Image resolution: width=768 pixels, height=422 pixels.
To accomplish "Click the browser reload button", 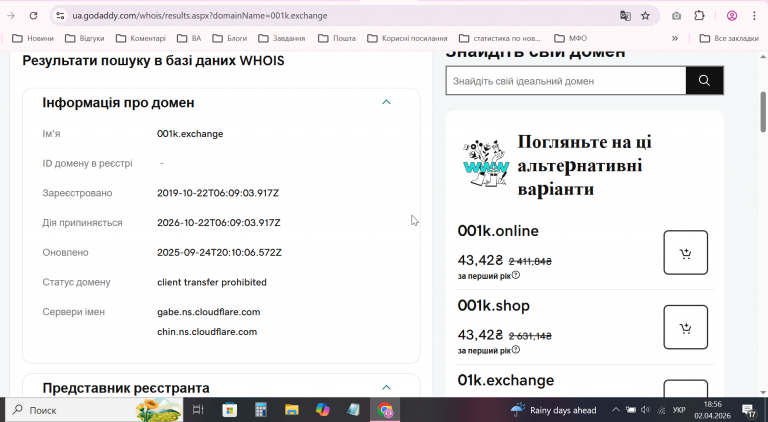I will tap(33, 16).
